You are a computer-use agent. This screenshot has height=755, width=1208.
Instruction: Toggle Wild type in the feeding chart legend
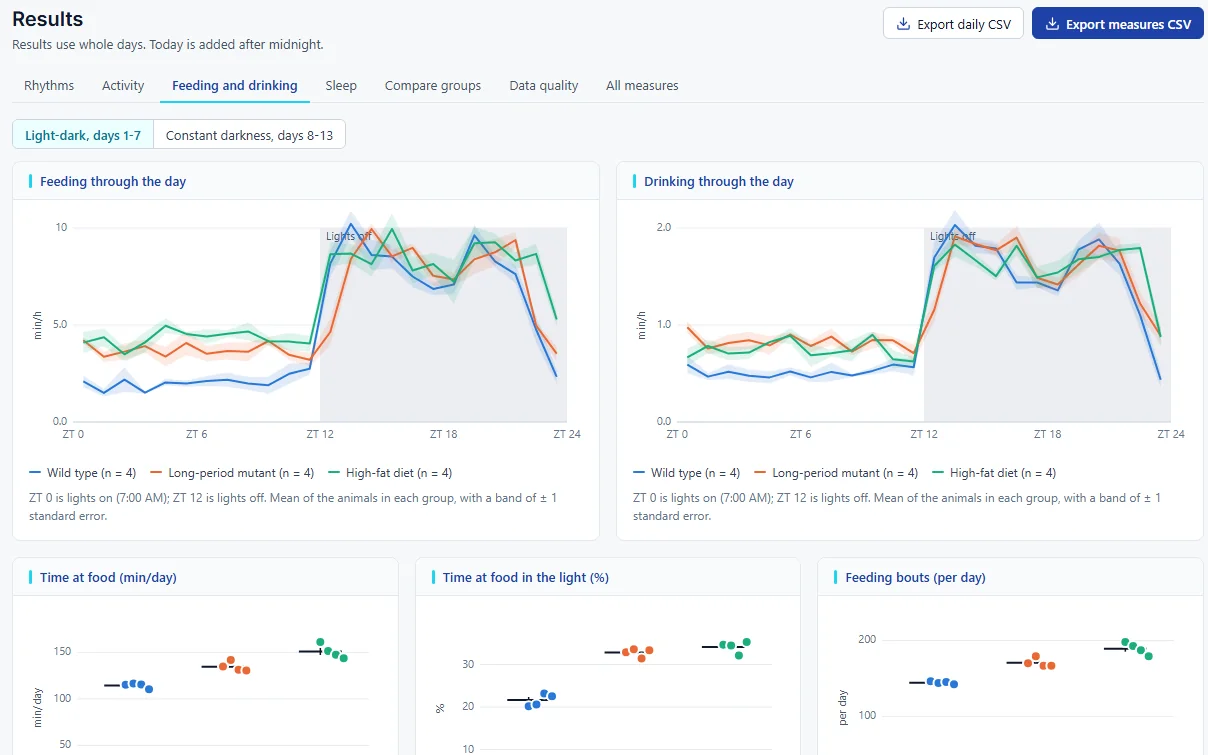82,473
